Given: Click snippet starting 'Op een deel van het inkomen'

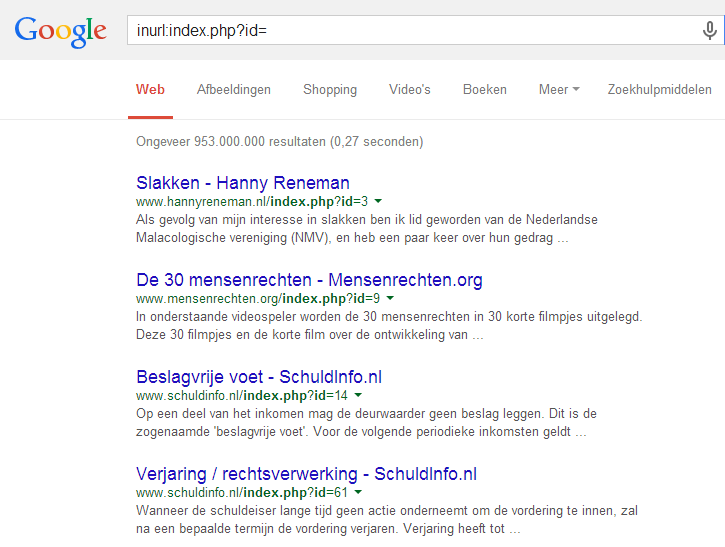Looking at the screenshot, I should (366, 423).
